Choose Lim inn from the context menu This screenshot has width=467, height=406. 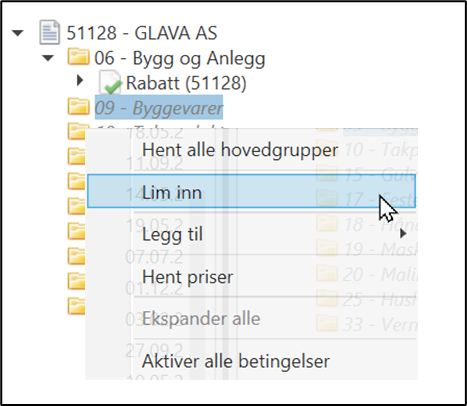click(251, 191)
